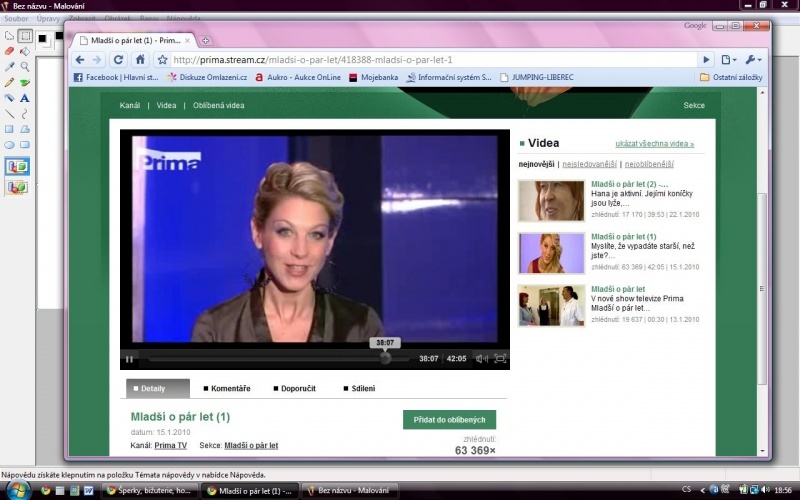
Task: Open the Chrome wrench settings menu
Action: [x=753, y=60]
